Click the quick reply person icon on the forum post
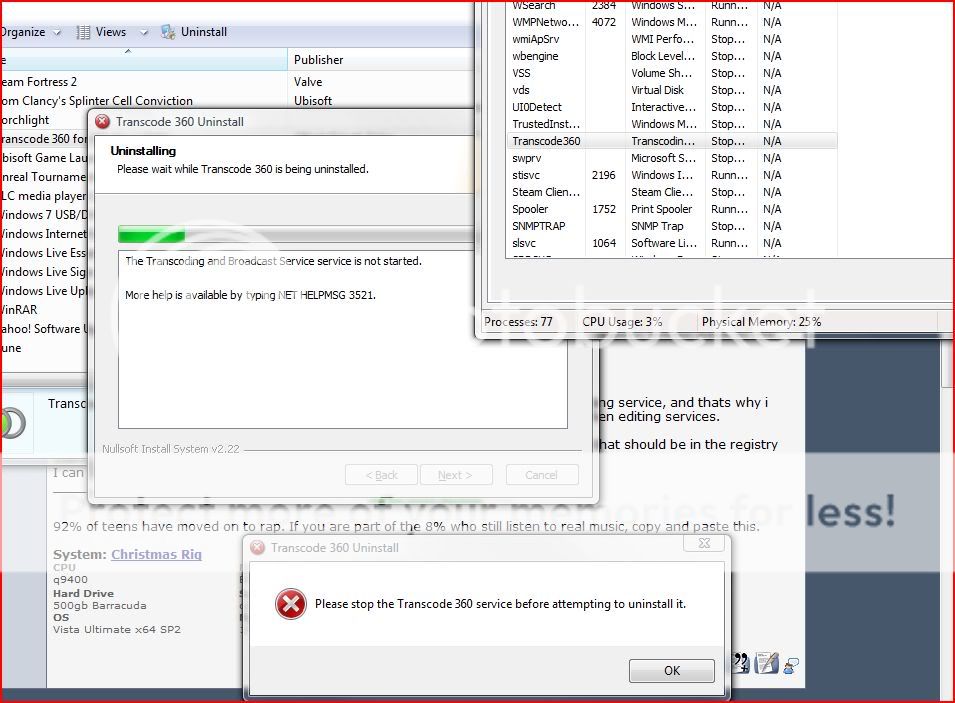The height and width of the screenshot is (703, 955). click(x=791, y=665)
